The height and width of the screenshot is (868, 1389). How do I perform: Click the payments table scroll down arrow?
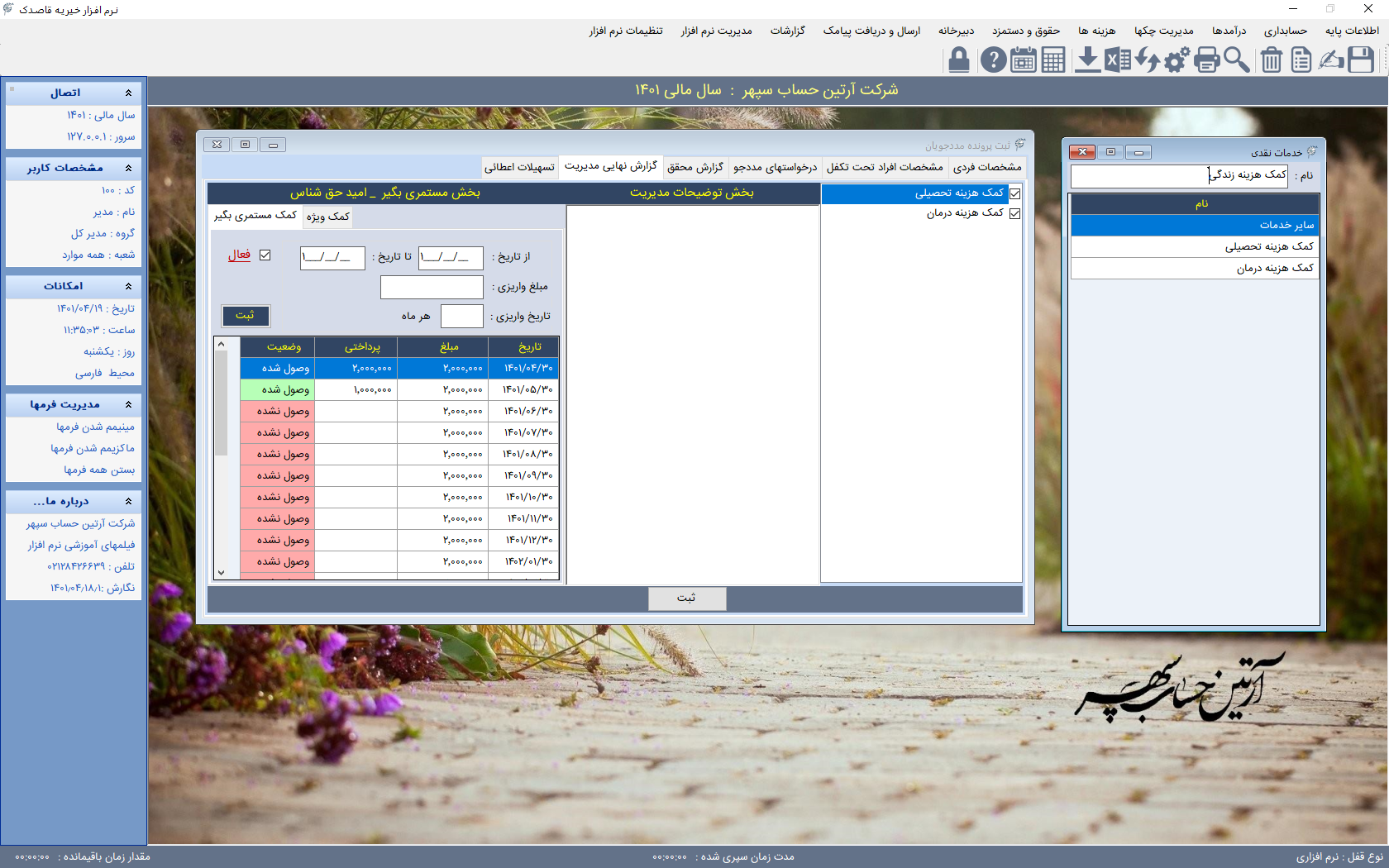coord(221,572)
